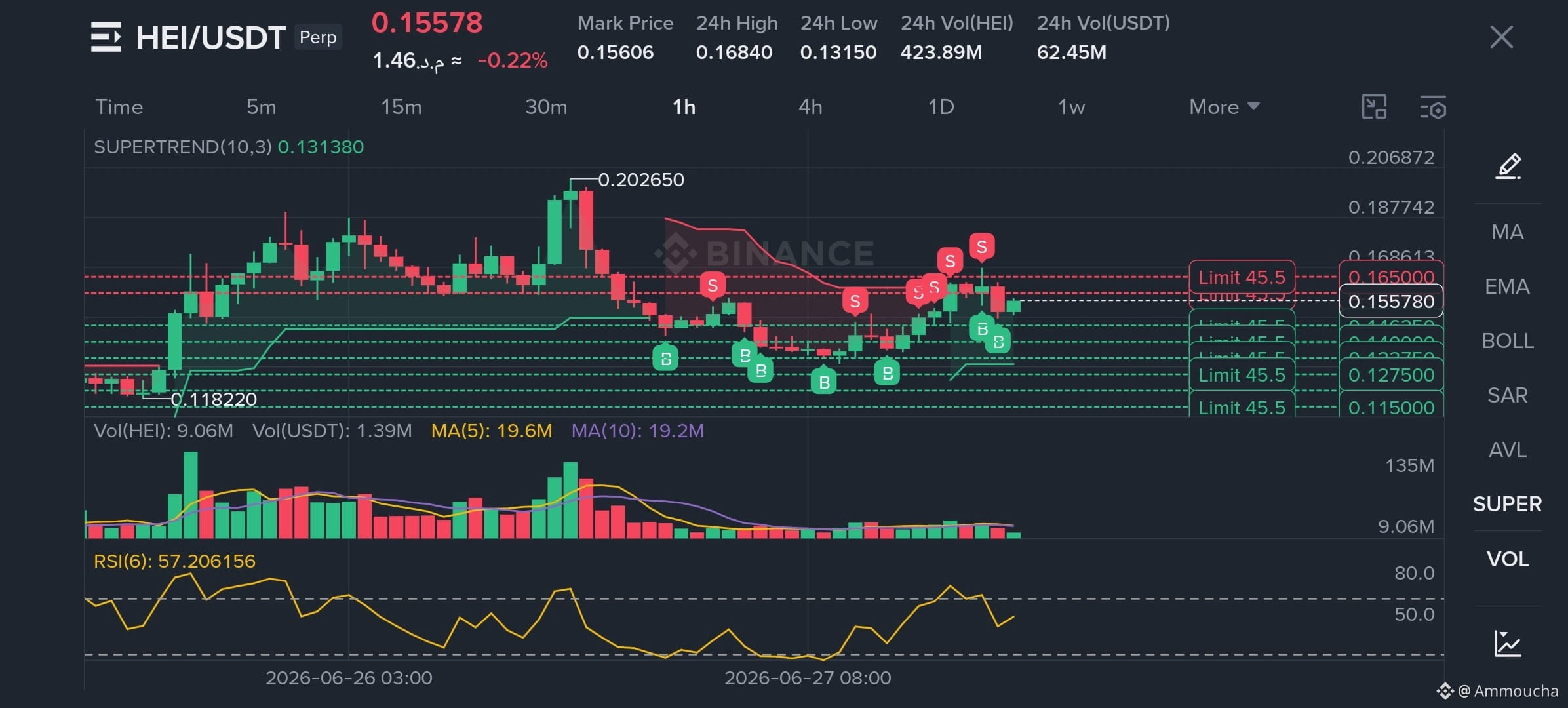Expand the More timeframes dropdown
Screen dimensions: 1568x708
pos(1224,107)
